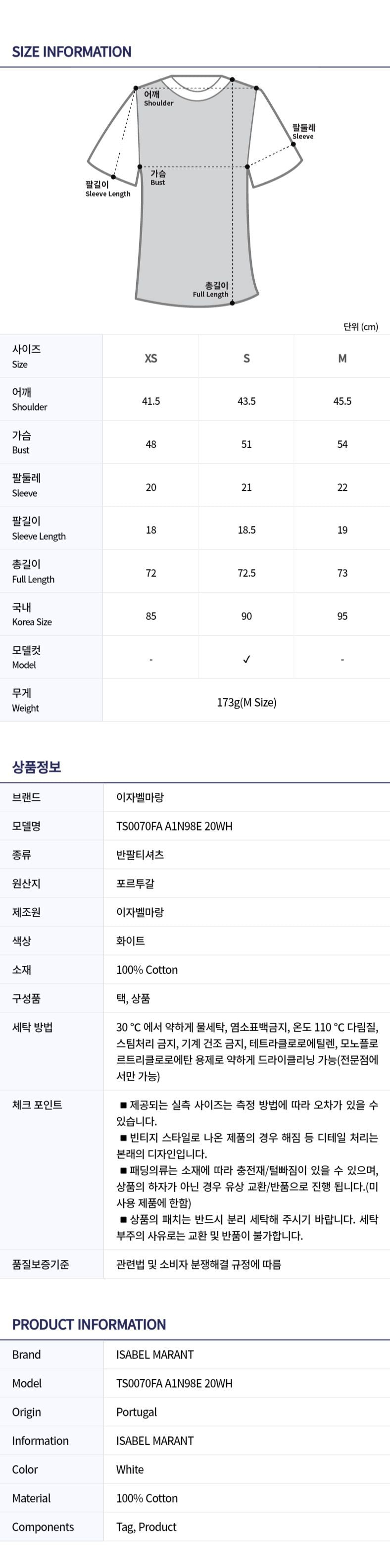The image size is (390, 1568).
Task: Click the Portugal origin value
Action: coord(136,1412)
